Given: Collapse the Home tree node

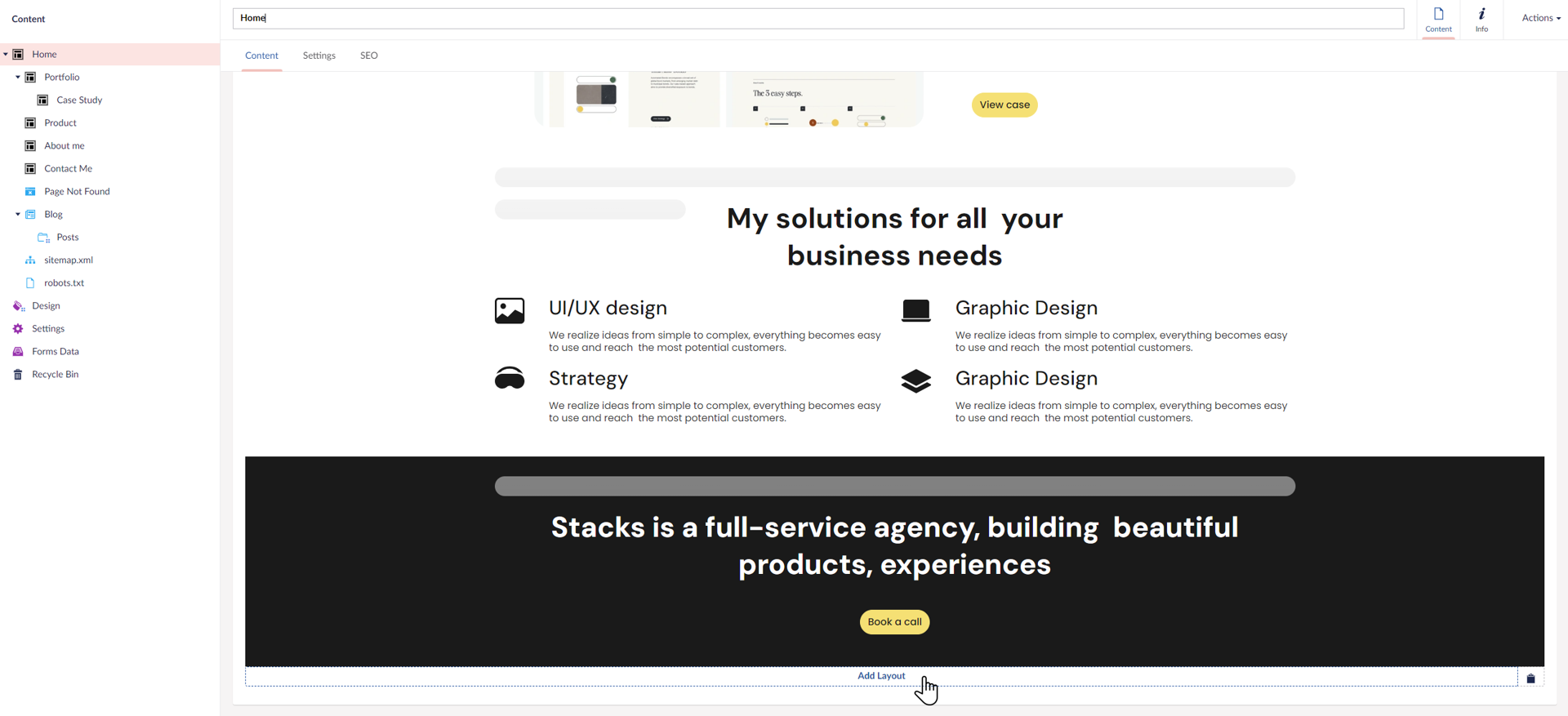Looking at the screenshot, I should pyautogui.click(x=6, y=55).
